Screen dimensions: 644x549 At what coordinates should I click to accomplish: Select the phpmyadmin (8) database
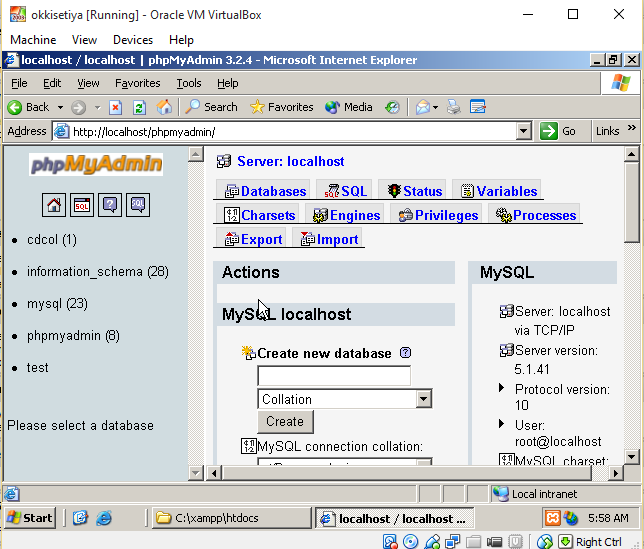73,335
